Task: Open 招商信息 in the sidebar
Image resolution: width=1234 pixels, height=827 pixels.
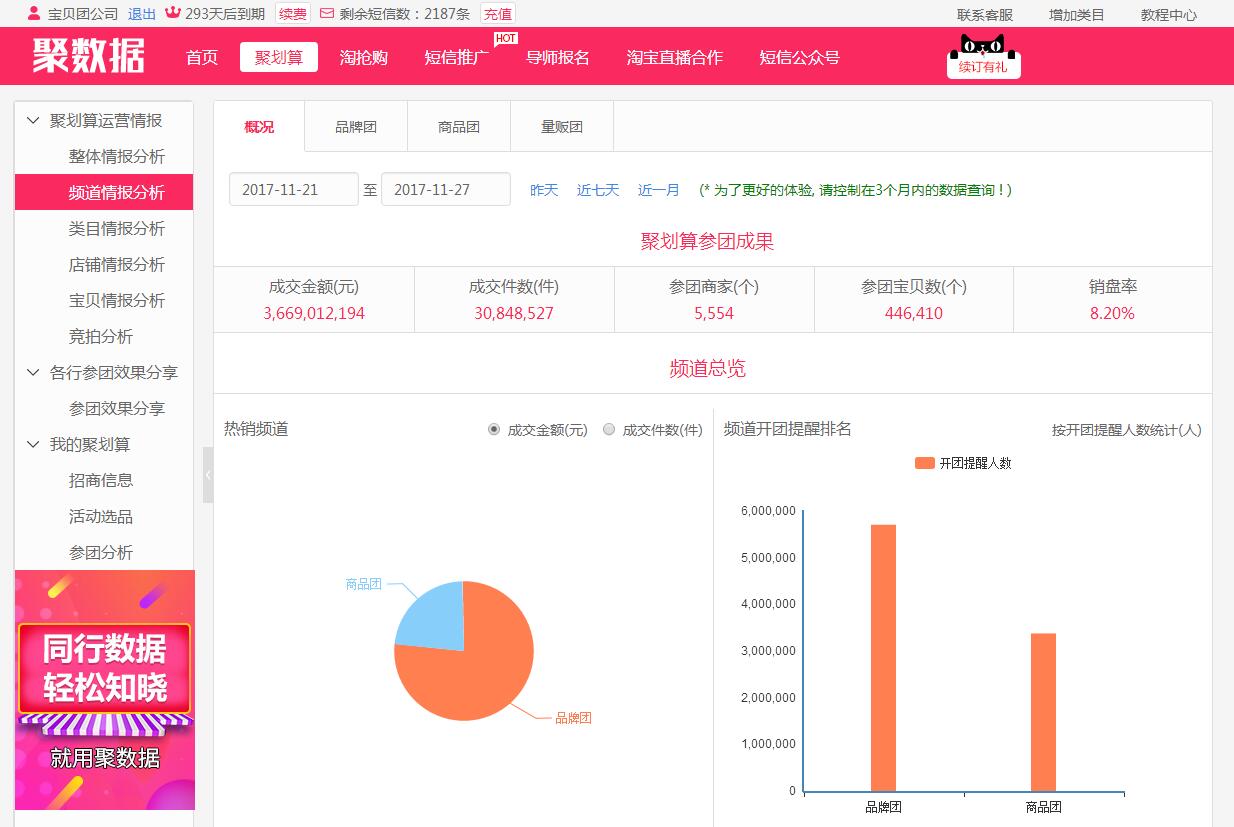Action: click(101, 480)
